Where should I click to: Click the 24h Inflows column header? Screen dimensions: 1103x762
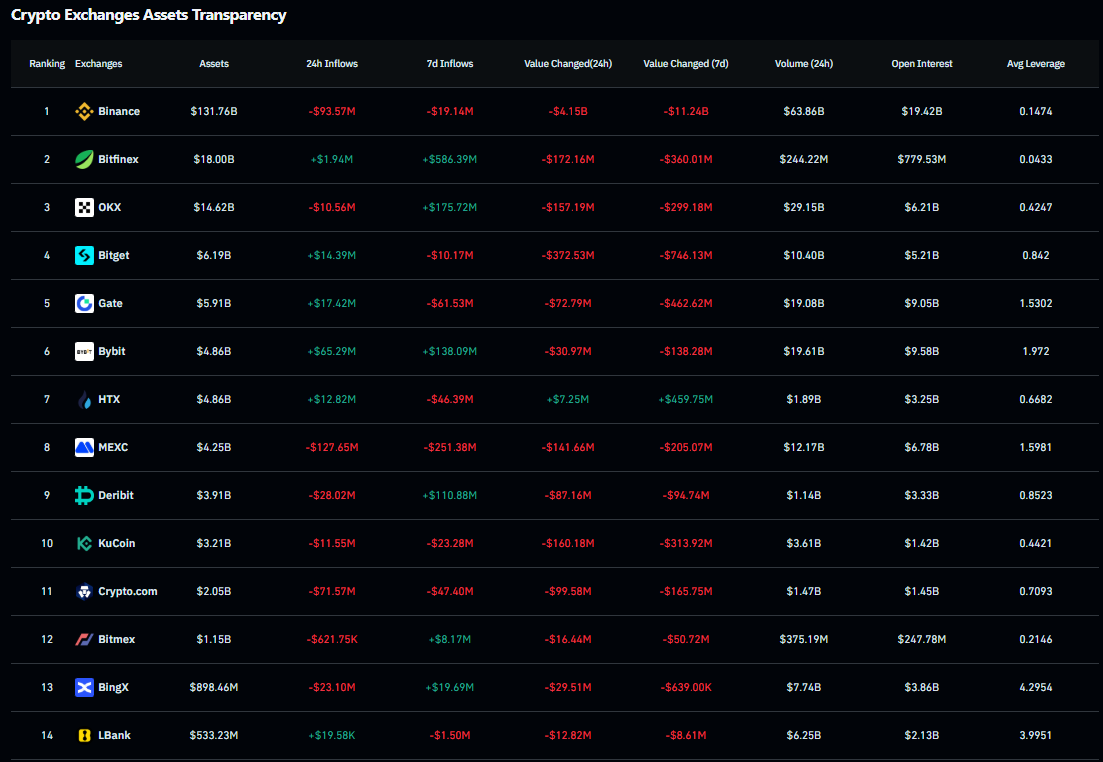click(332, 63)
